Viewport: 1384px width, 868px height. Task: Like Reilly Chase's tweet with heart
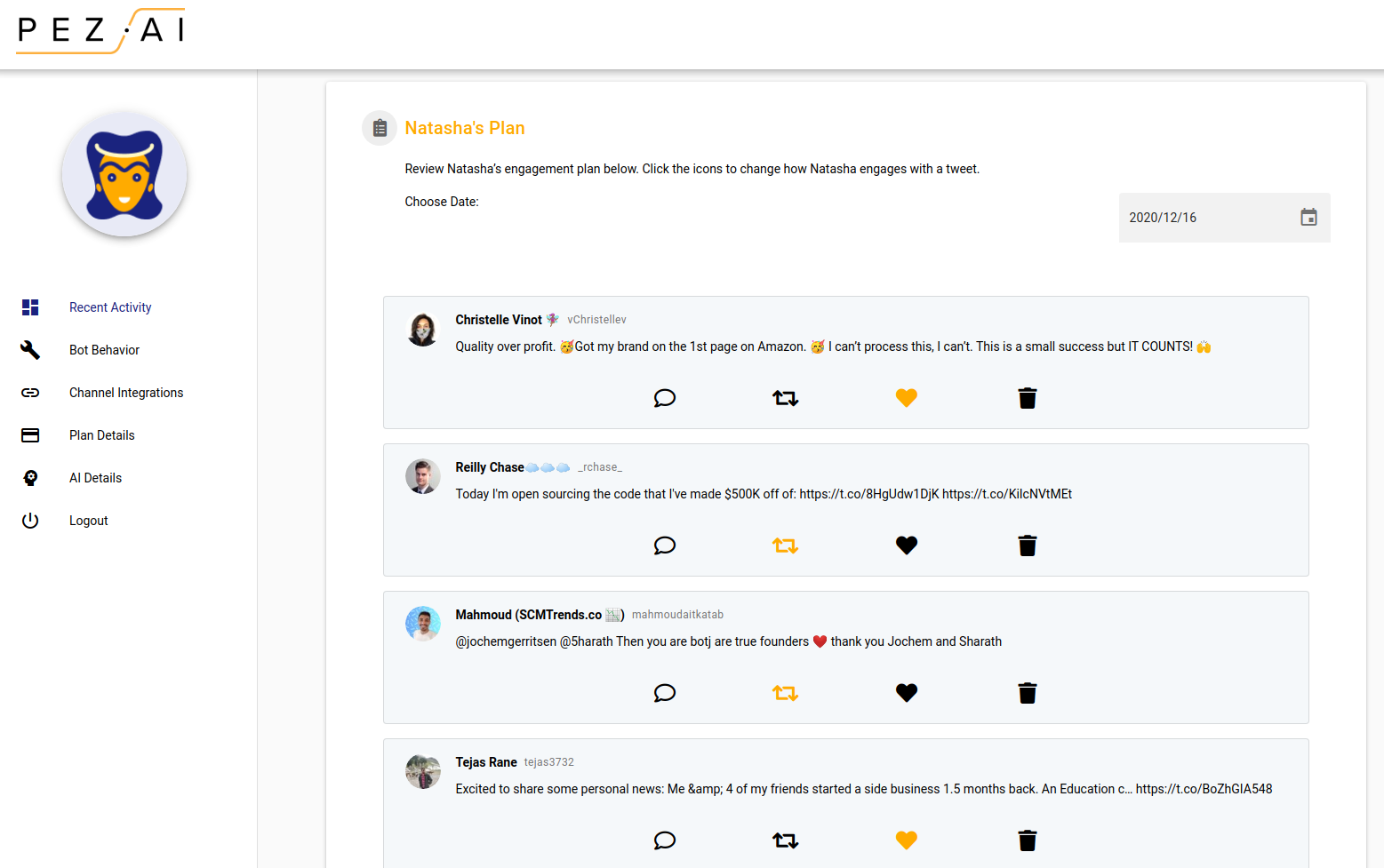pyautogui.click(x=906, y=545)
